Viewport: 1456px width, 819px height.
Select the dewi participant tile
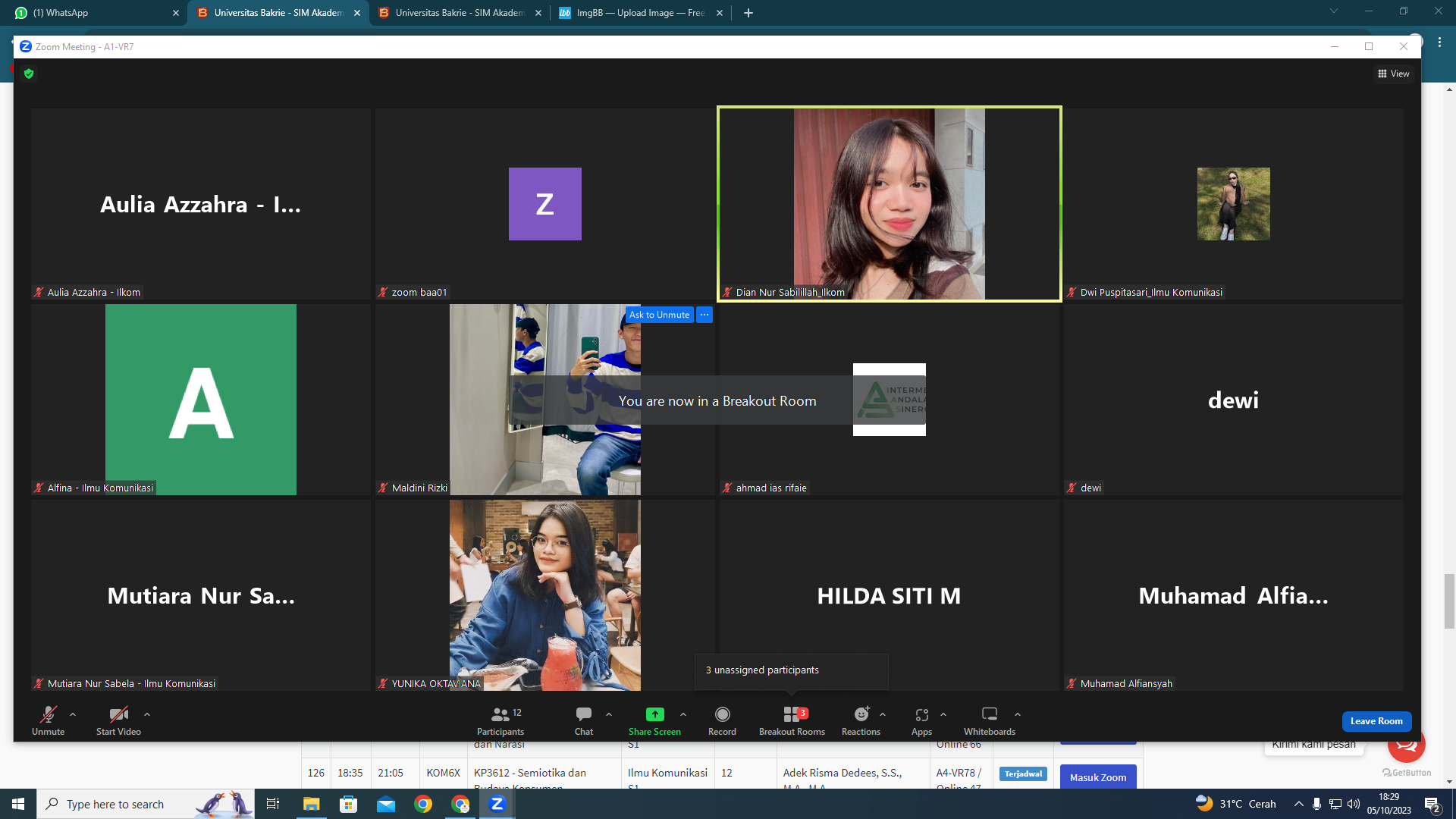click(1233, 400)
